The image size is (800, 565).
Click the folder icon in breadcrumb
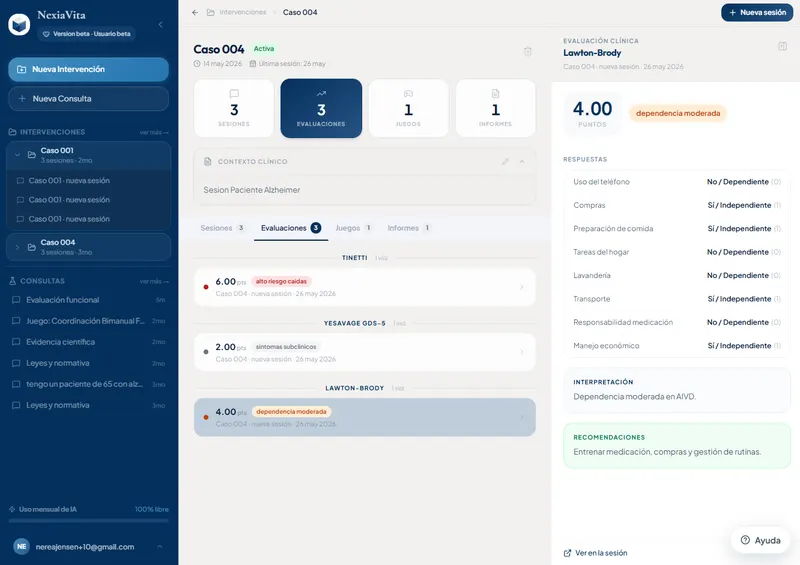click(210, 12)
